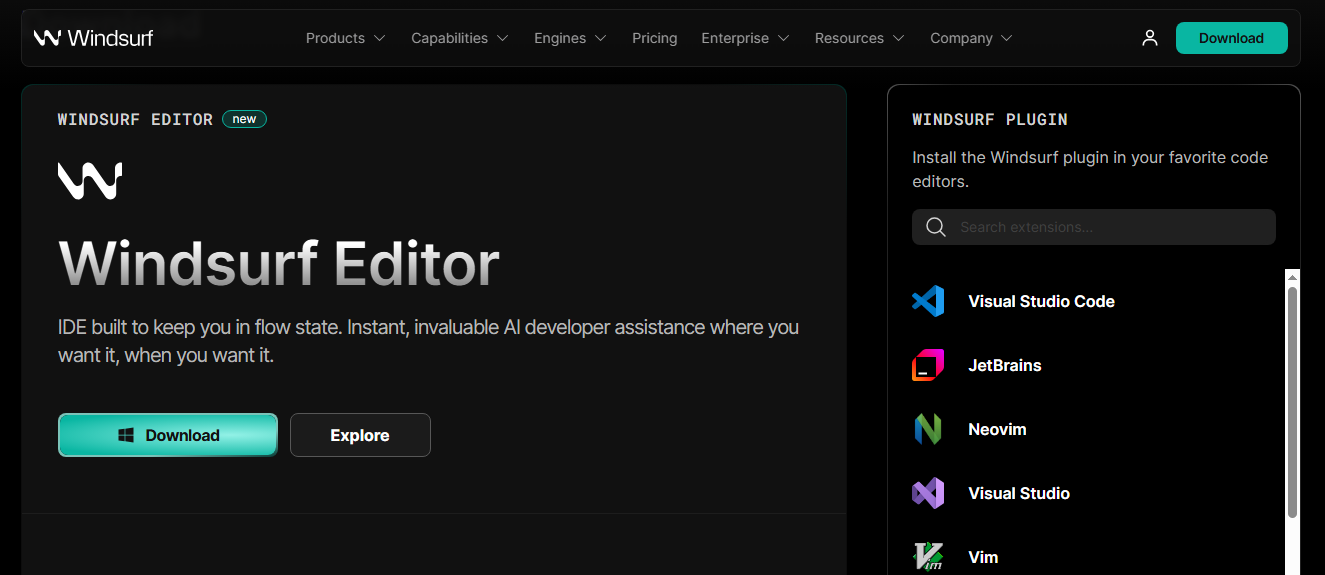Screen dimensions: 1325x575
Task: Expand the Resources navigation menu
Action: pyautogui.click(x=859, y=38)
